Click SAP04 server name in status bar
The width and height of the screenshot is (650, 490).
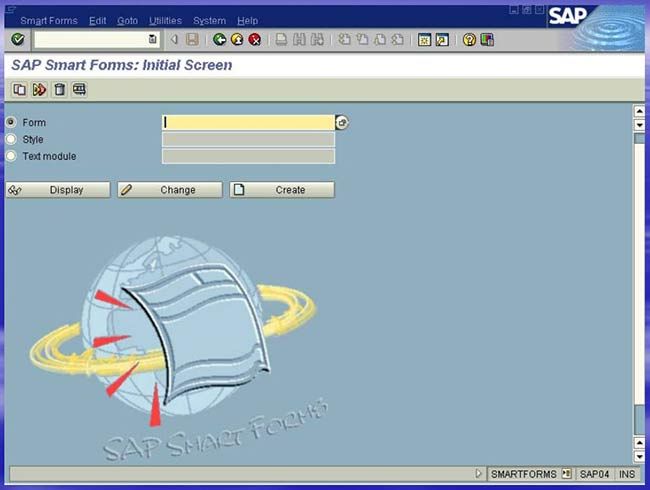(x=594, y=474)
